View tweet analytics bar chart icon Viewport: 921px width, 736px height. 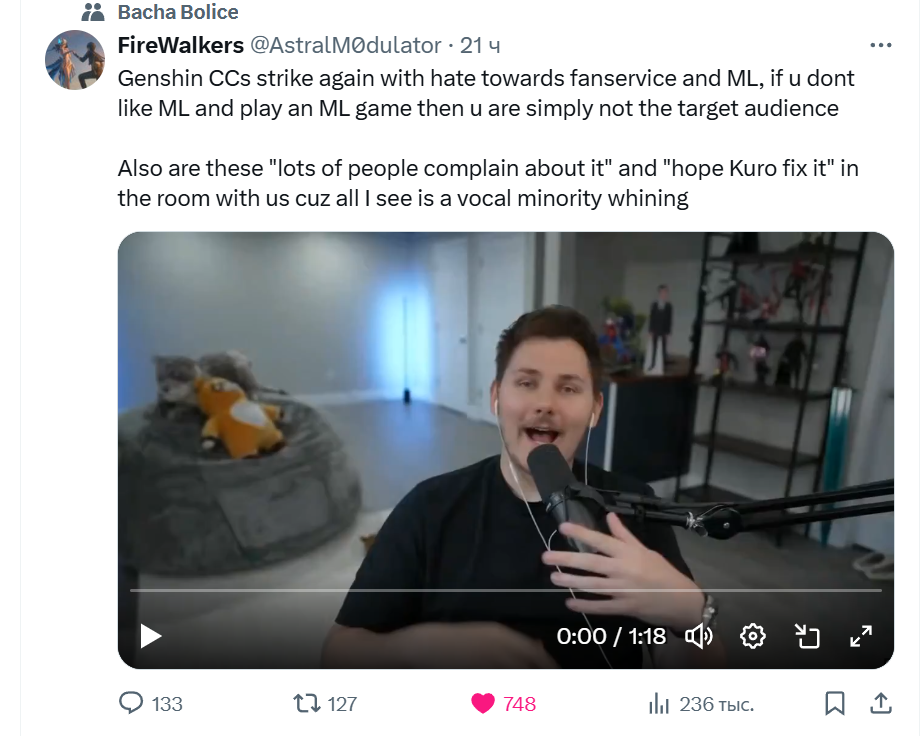(x=659, y=703)
